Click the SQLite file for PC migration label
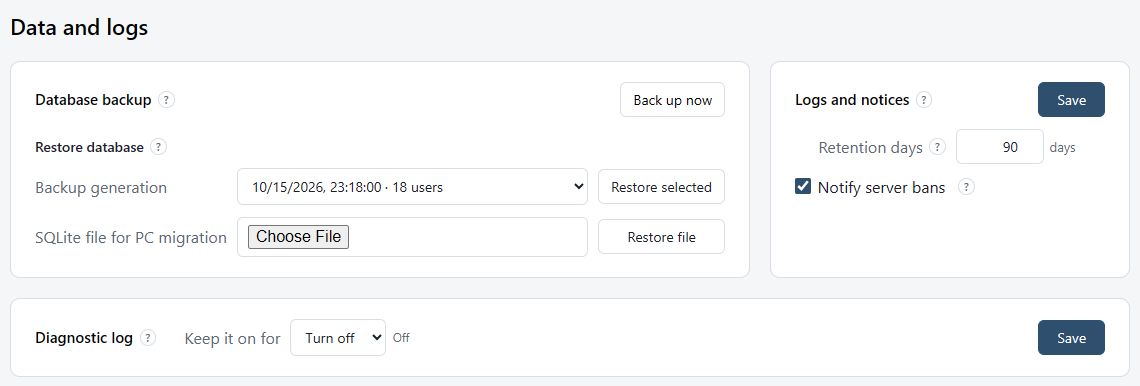The image size is (1140, 386). [x=131, y=238]
